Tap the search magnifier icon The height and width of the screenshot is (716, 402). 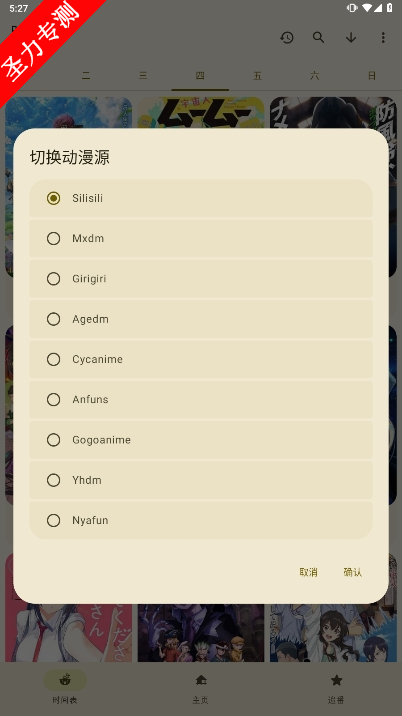tap(318, 37)
